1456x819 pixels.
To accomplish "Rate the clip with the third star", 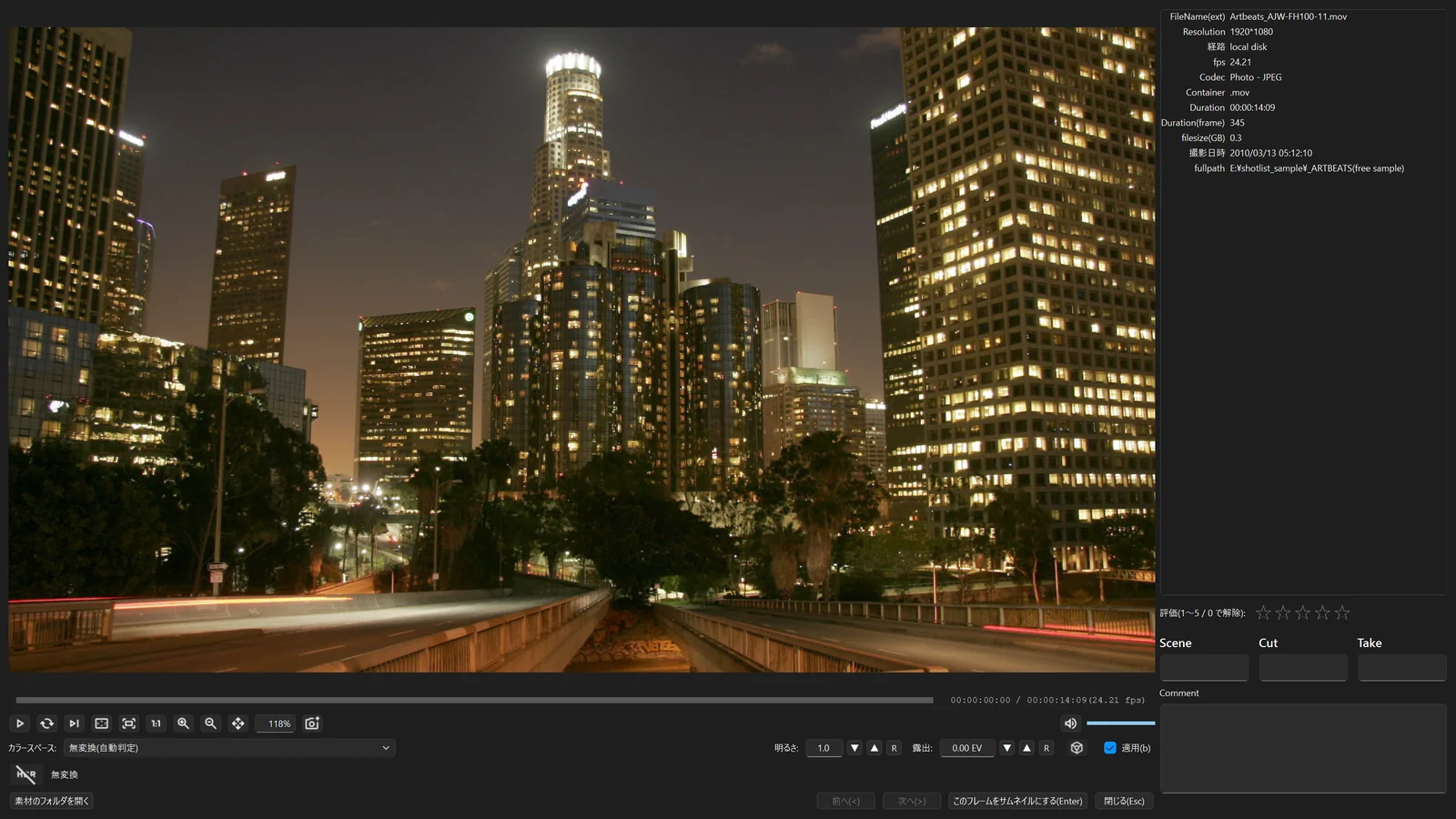I will [x=1302, y=613].
